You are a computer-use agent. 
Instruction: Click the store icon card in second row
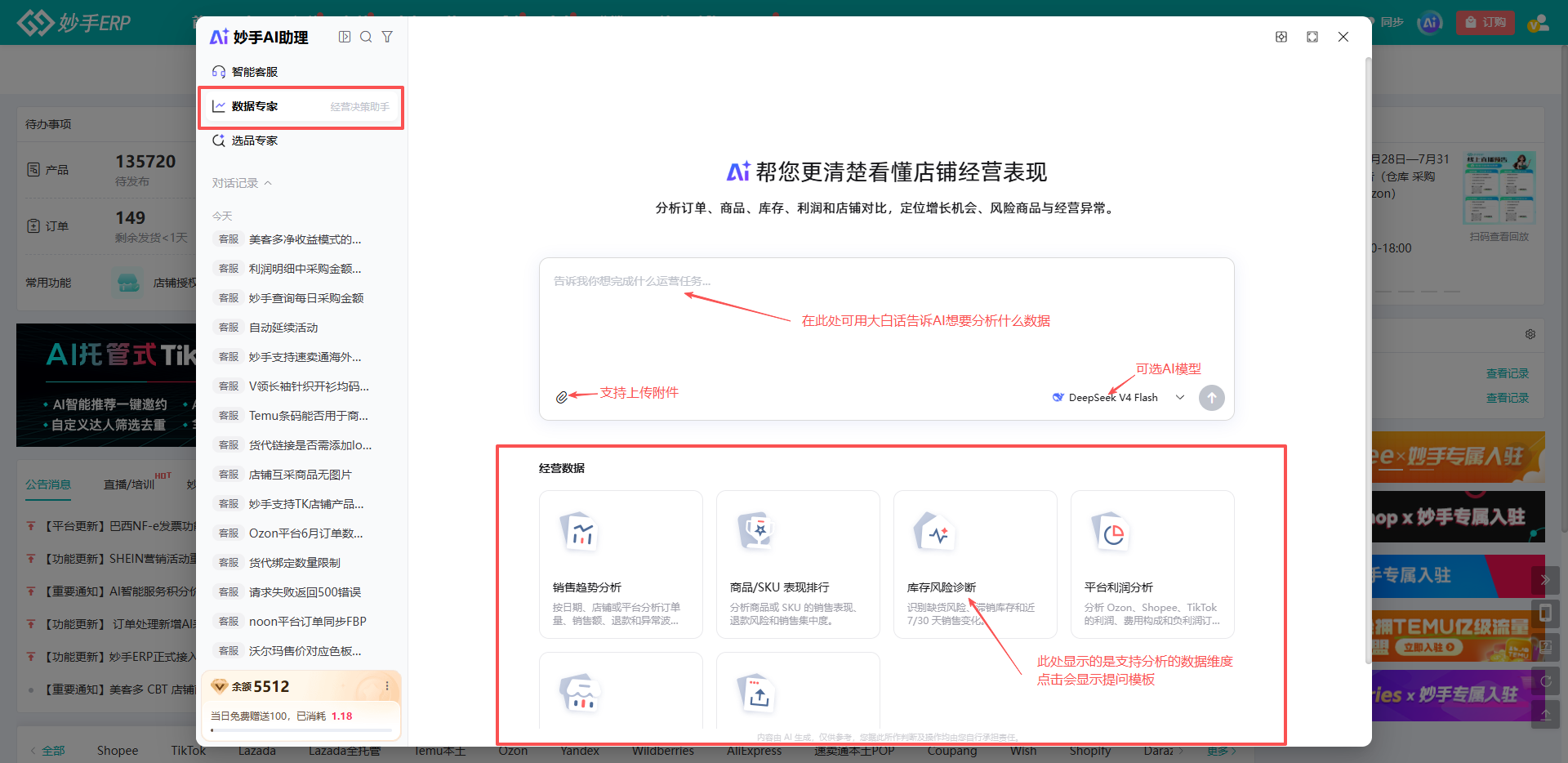(621, 691)
